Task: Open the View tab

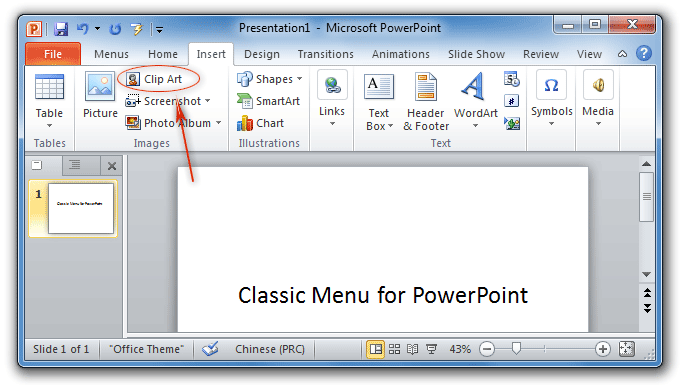Action: click(x=589, y=54)
